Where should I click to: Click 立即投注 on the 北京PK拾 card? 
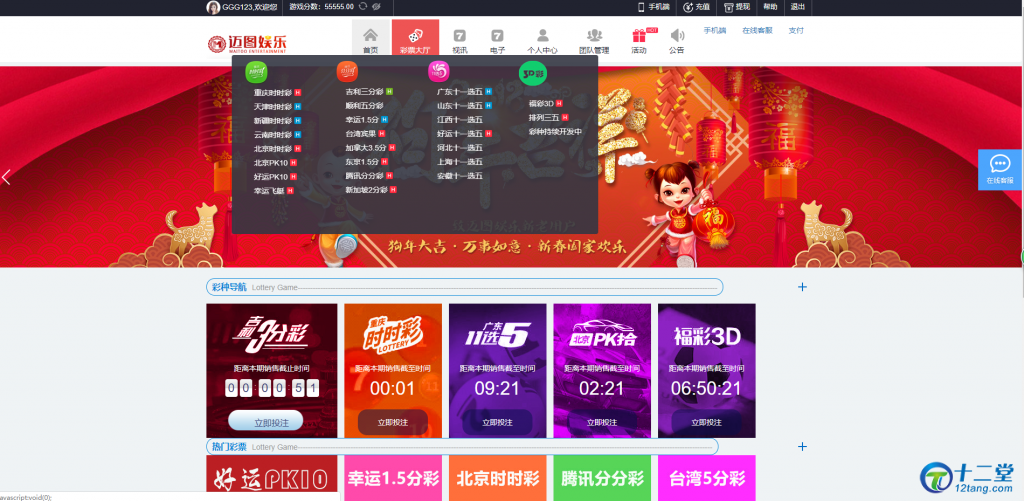(x=601, y=422)
